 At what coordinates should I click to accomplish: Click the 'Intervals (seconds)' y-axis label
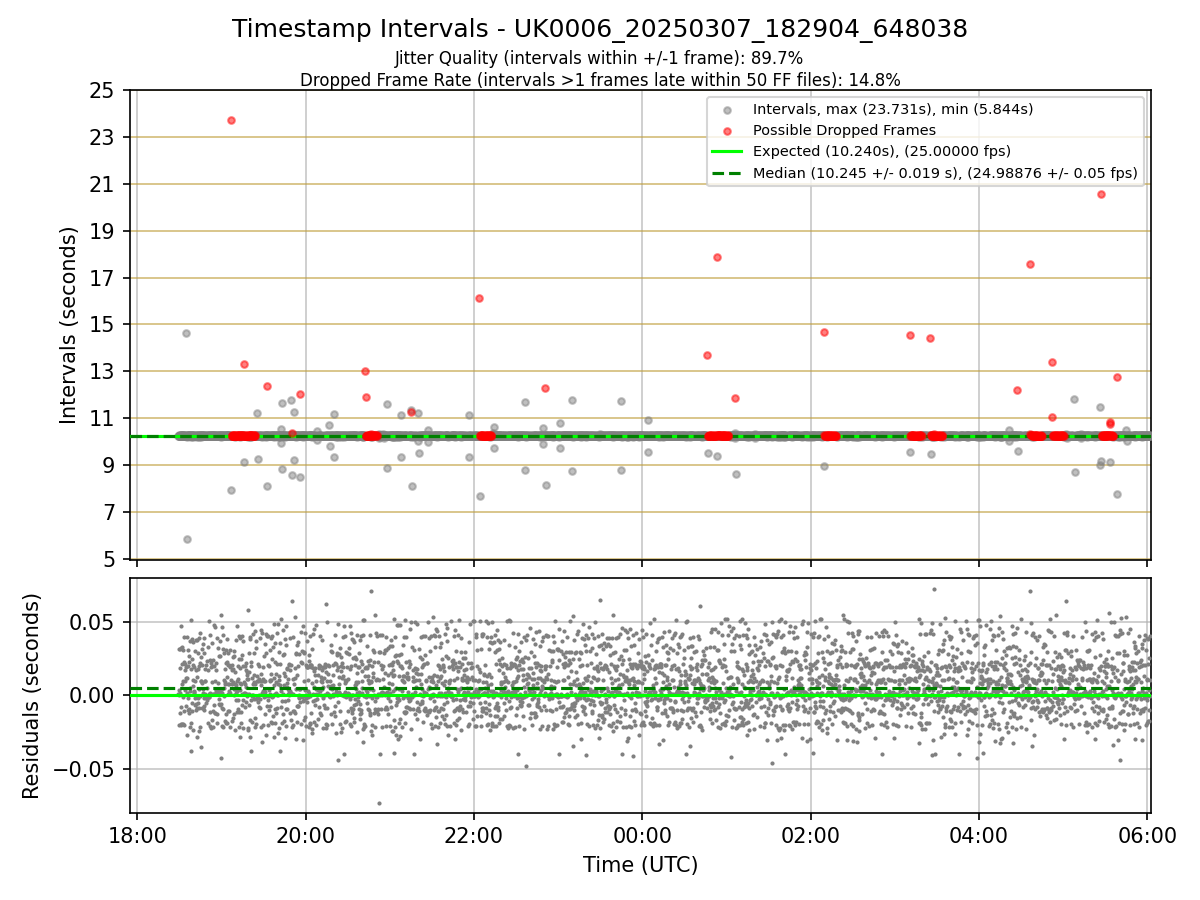pyautogui.click(x=68, y=325)
